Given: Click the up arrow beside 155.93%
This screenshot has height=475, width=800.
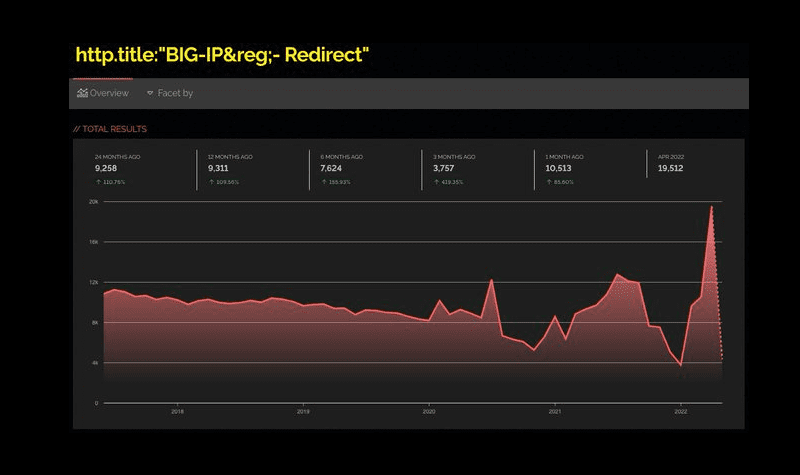Looking at the screenshot, I should point(323,182).
